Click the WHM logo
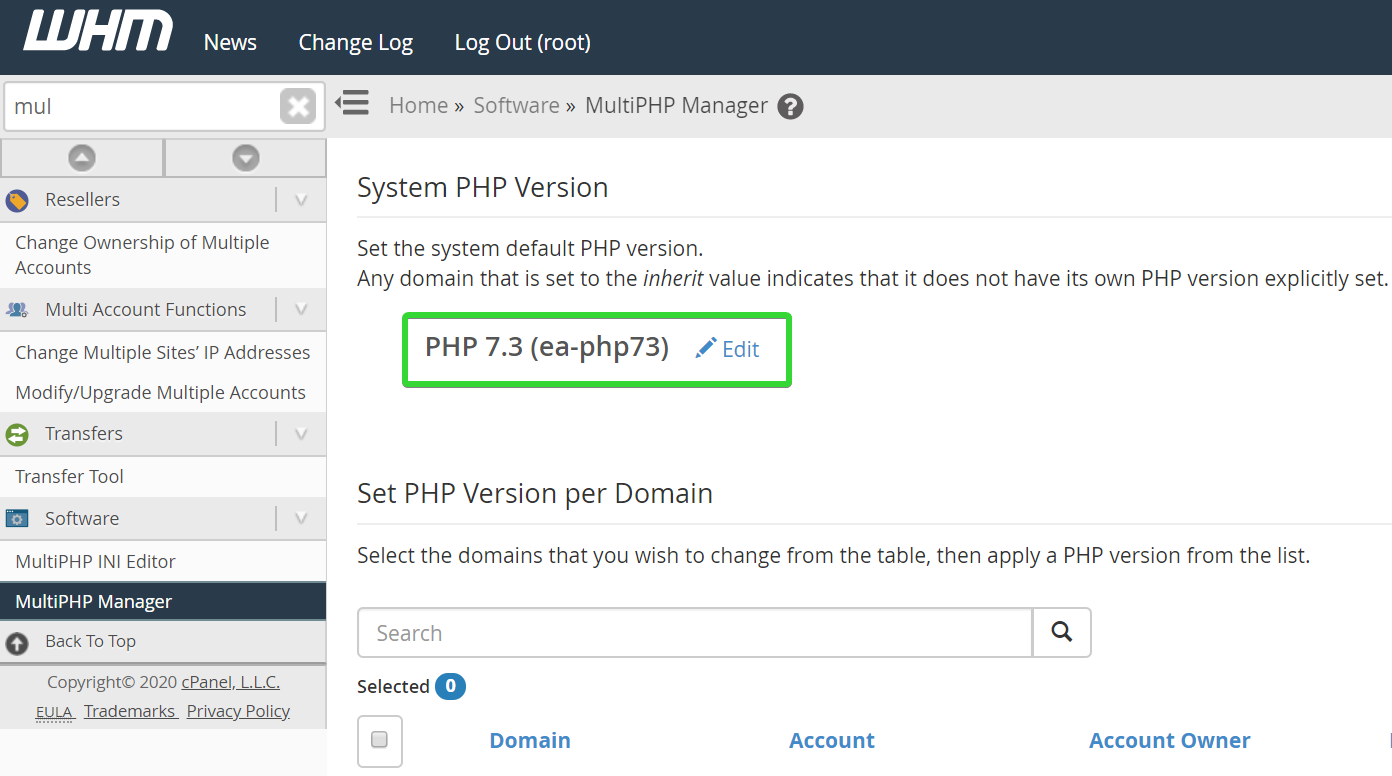Viewport: 1392px width, 776px height. 98,32
